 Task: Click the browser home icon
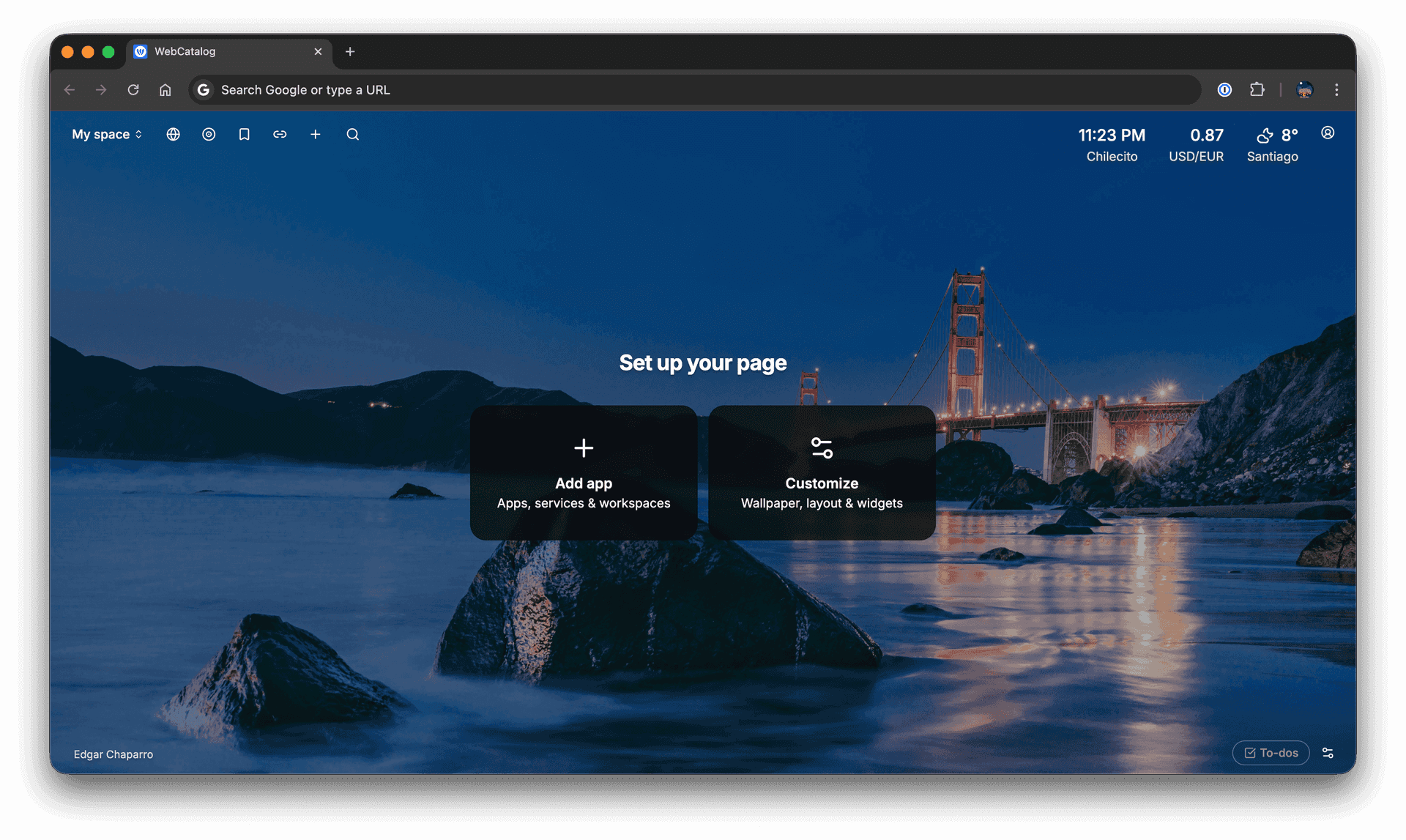coord(165,90)
